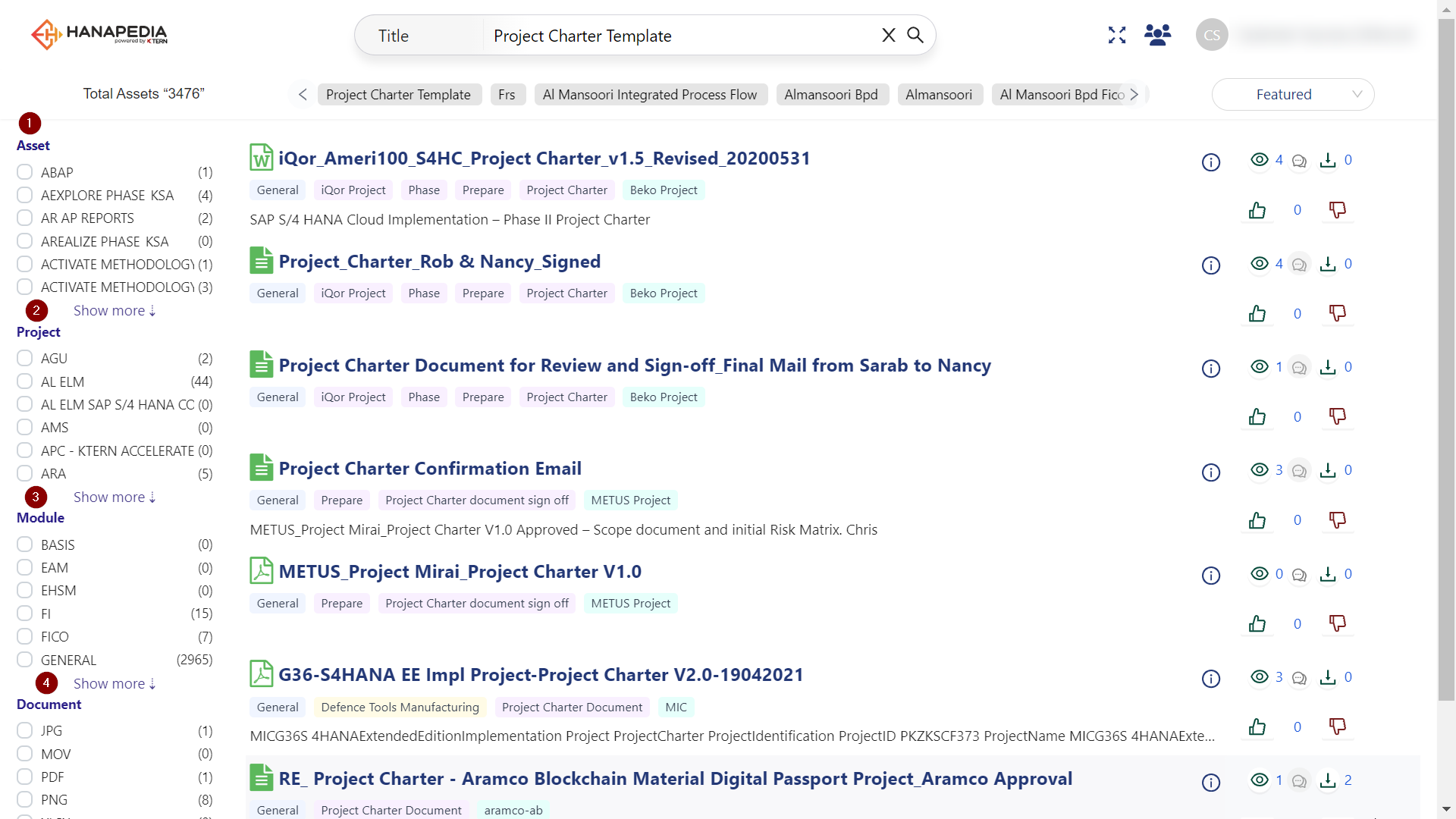Select the Frs suggestion chip

click(x=507, y=95)
